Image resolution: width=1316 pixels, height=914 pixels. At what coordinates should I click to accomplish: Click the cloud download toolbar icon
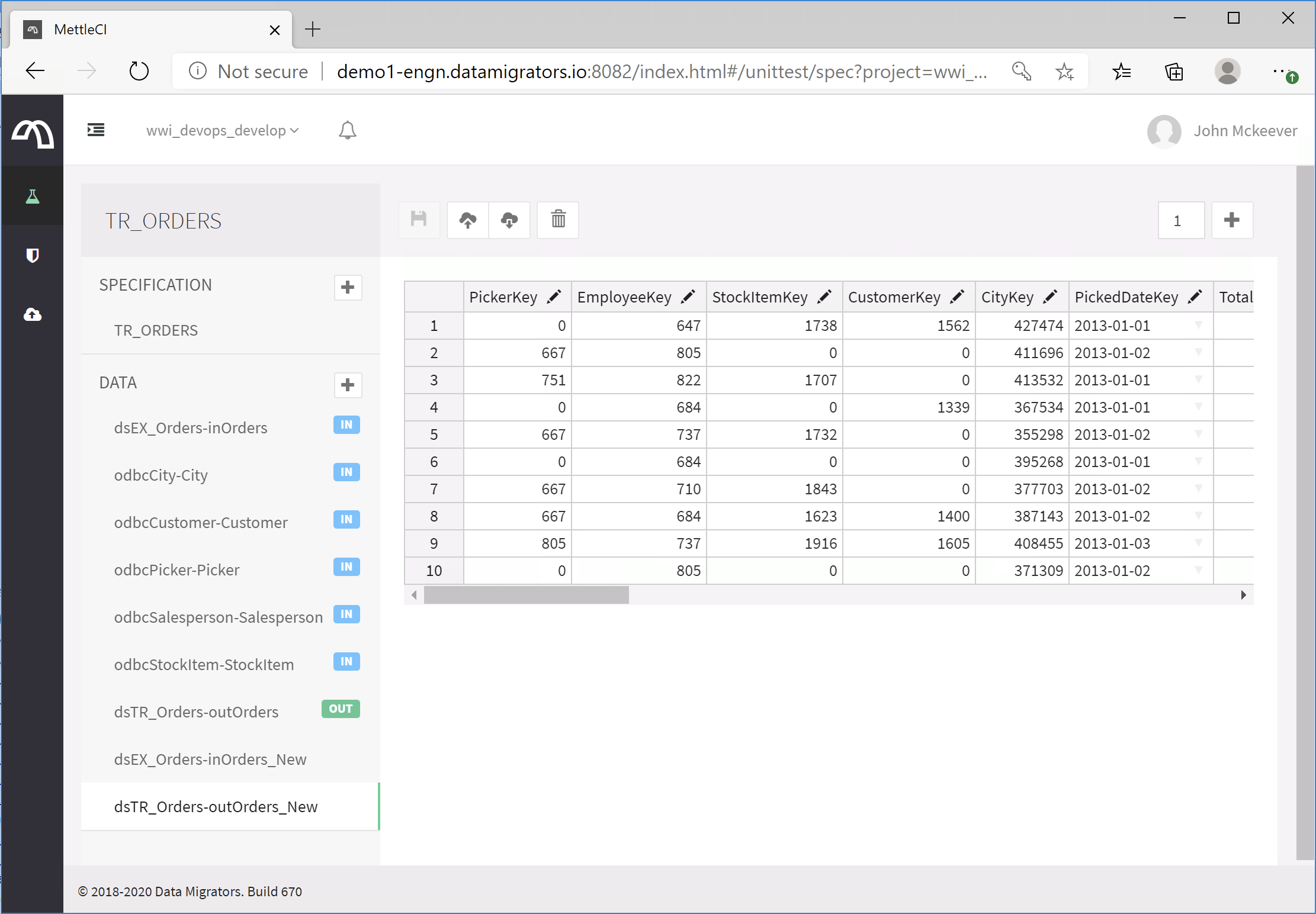point(509,220)
